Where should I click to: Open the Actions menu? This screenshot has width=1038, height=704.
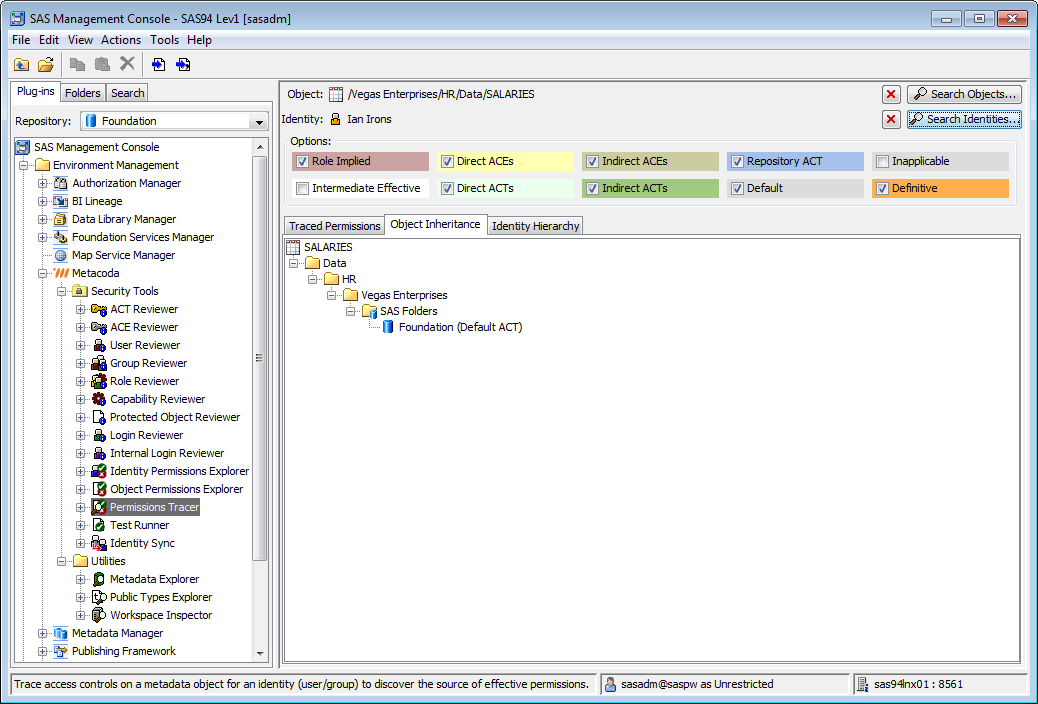(120, 40)
